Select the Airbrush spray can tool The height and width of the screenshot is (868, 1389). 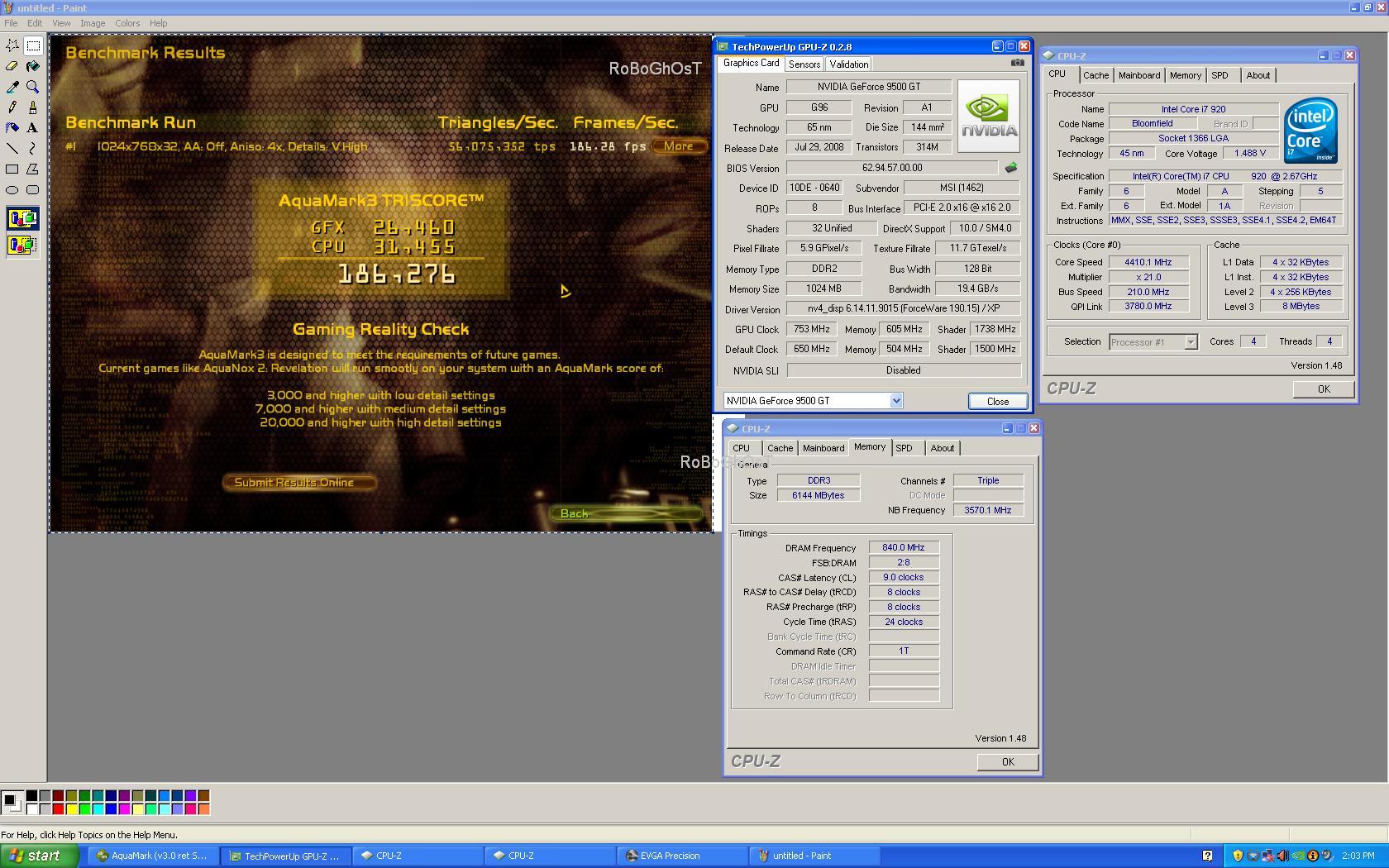(12, 128)
